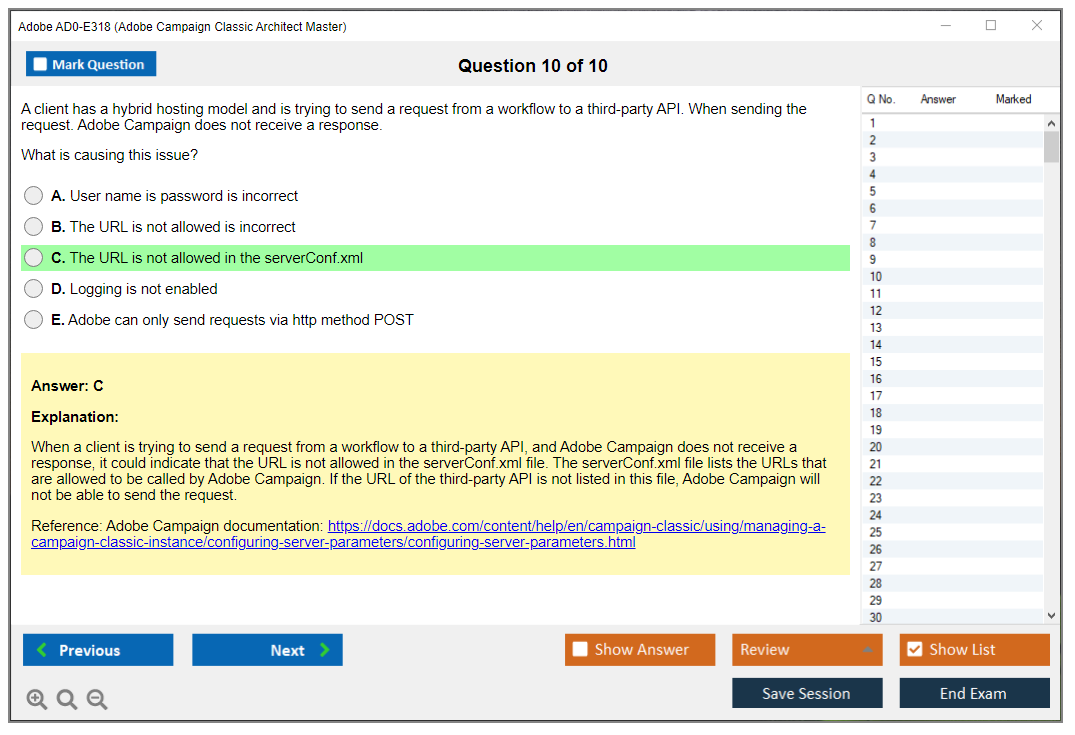Jump to question 15 in the list
Screen dimensions: 1075x735
[x=877, y=362]
